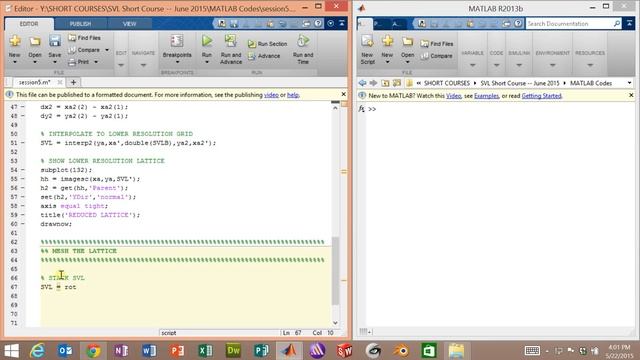Click the Editor help question mark icon
The width and height of the screenshot is (640, 360).
click(x=318, y=24)
